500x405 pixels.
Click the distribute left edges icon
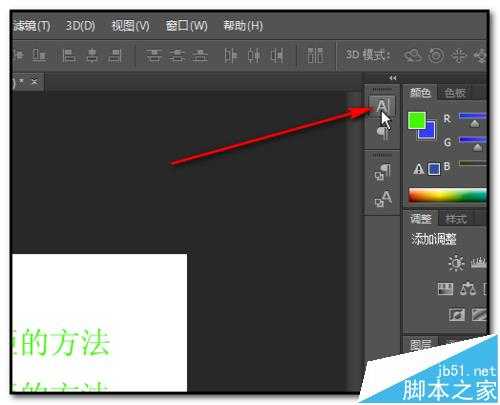(231, 56)
